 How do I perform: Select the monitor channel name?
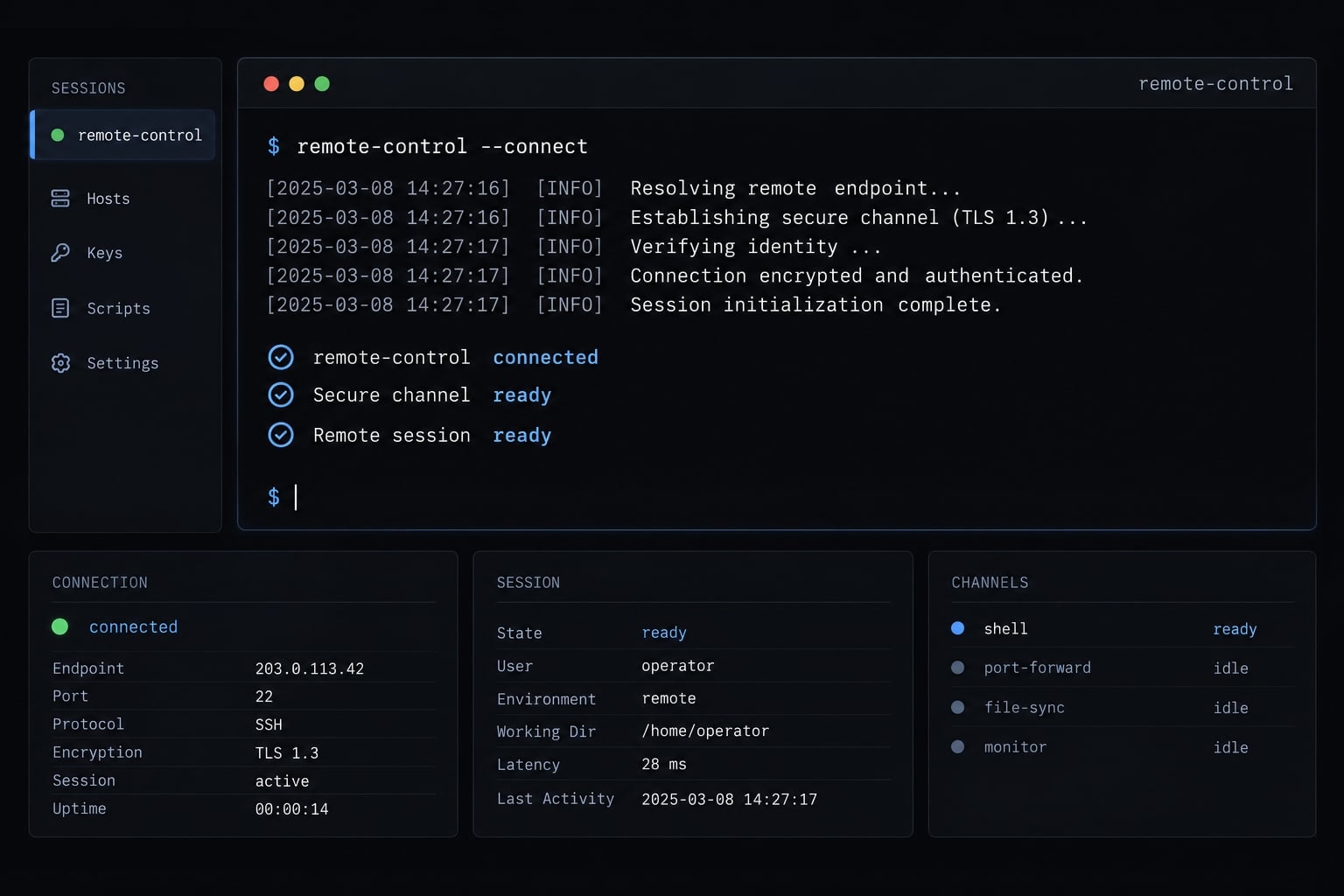[1015, 746]
